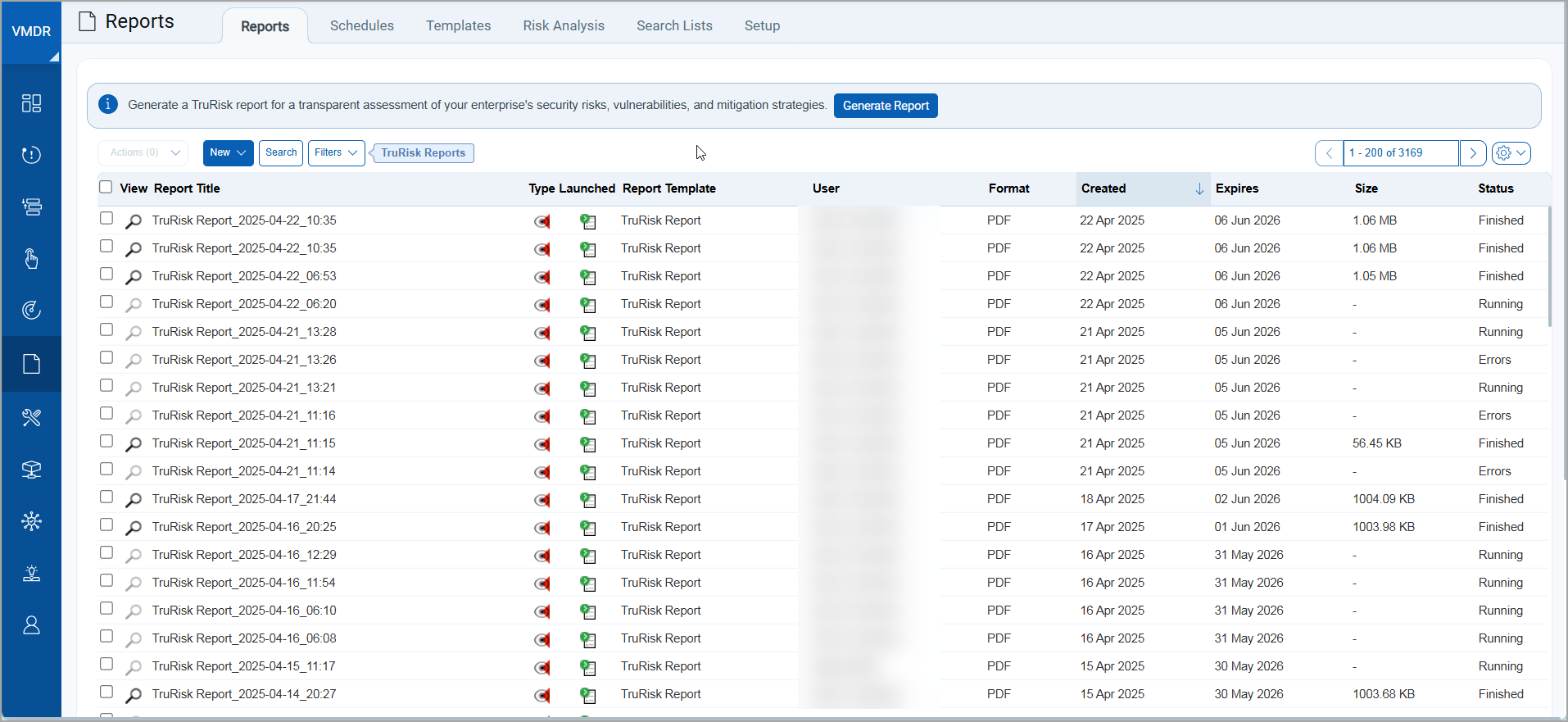Toggle the select-all checkbox in header
The height and width of the screenshot is (722, 1568).
(x=106, y=187)
